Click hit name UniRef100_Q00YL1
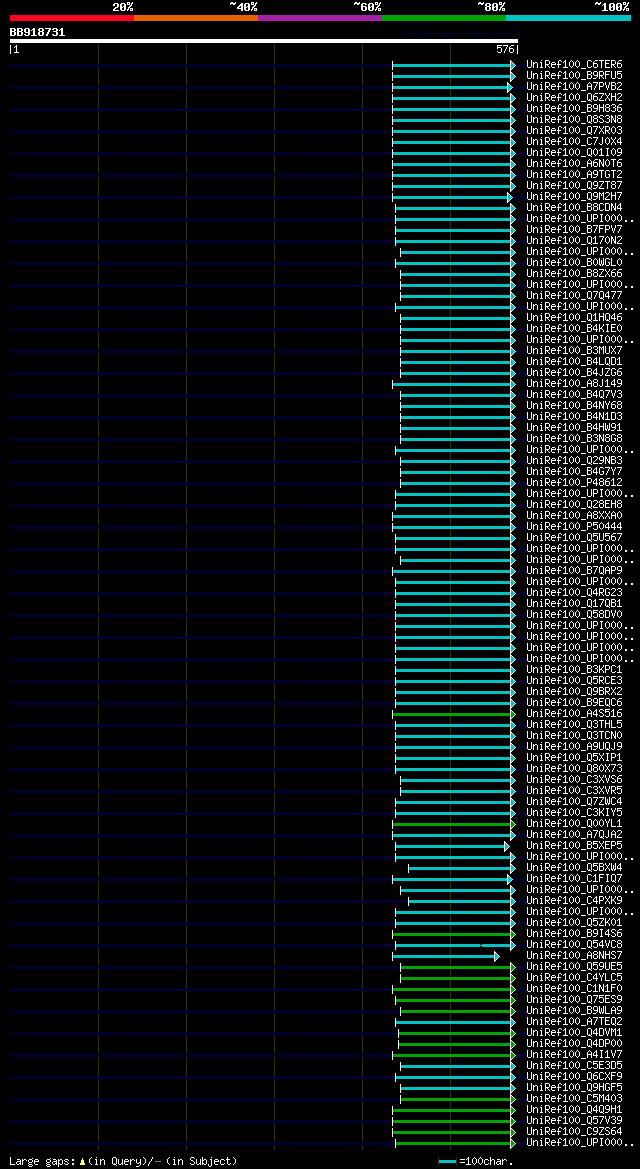Screen dimensions: 640x1169 (x=574, y=824)
